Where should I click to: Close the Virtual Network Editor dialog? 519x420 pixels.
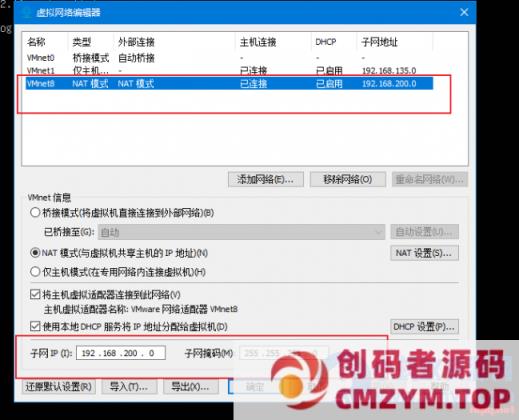464,13
